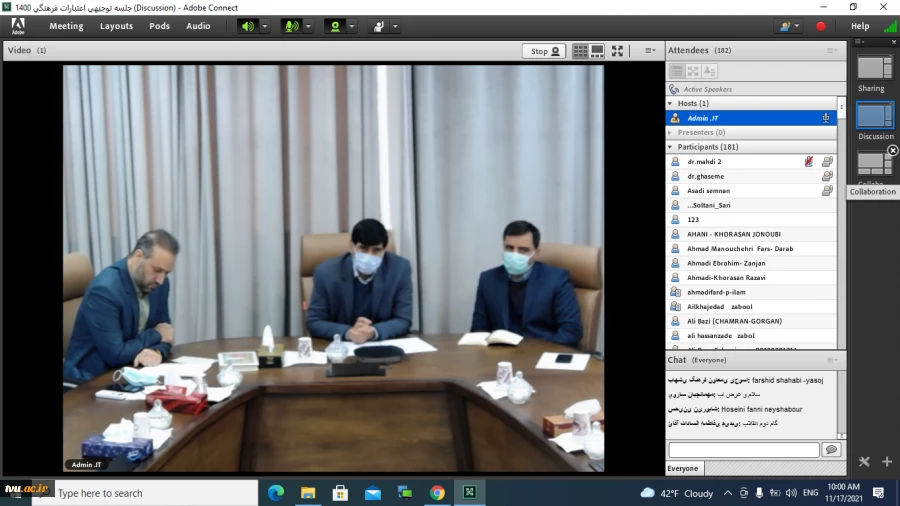Open the status options dropdown arrow

pyautogui.click(x=395, y=26)
